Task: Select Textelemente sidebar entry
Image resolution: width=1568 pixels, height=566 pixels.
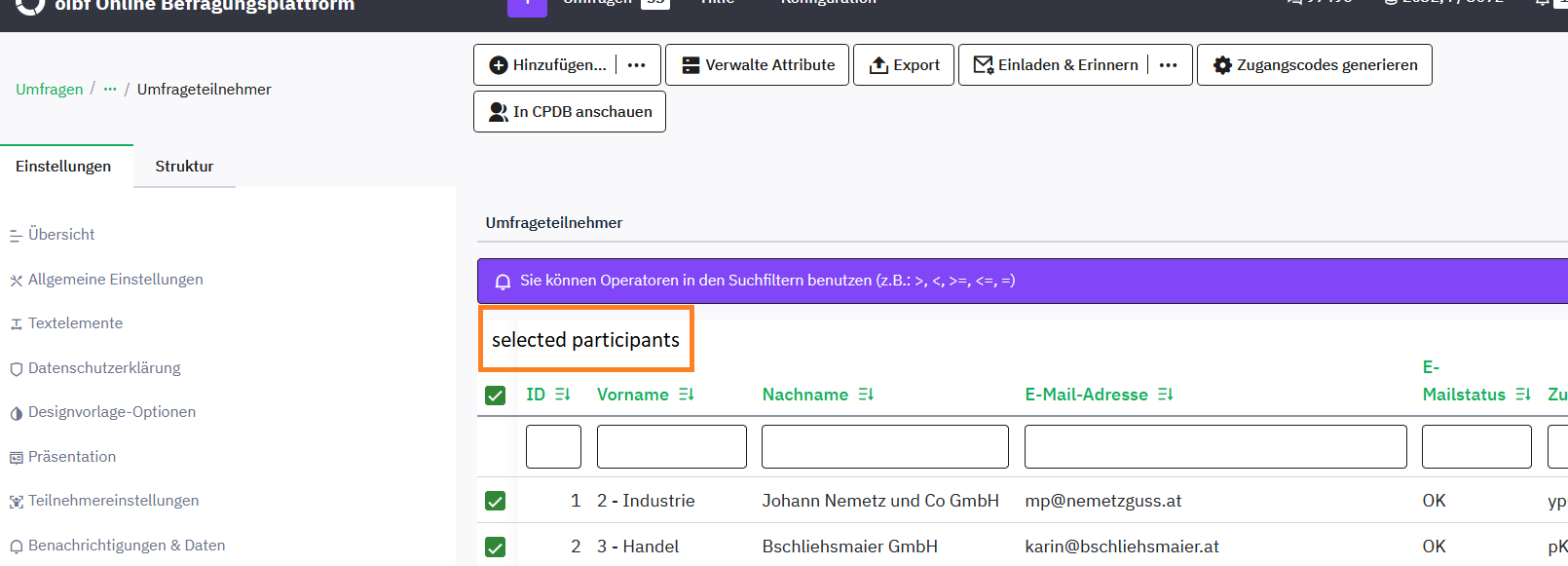Action: point(66,323)
